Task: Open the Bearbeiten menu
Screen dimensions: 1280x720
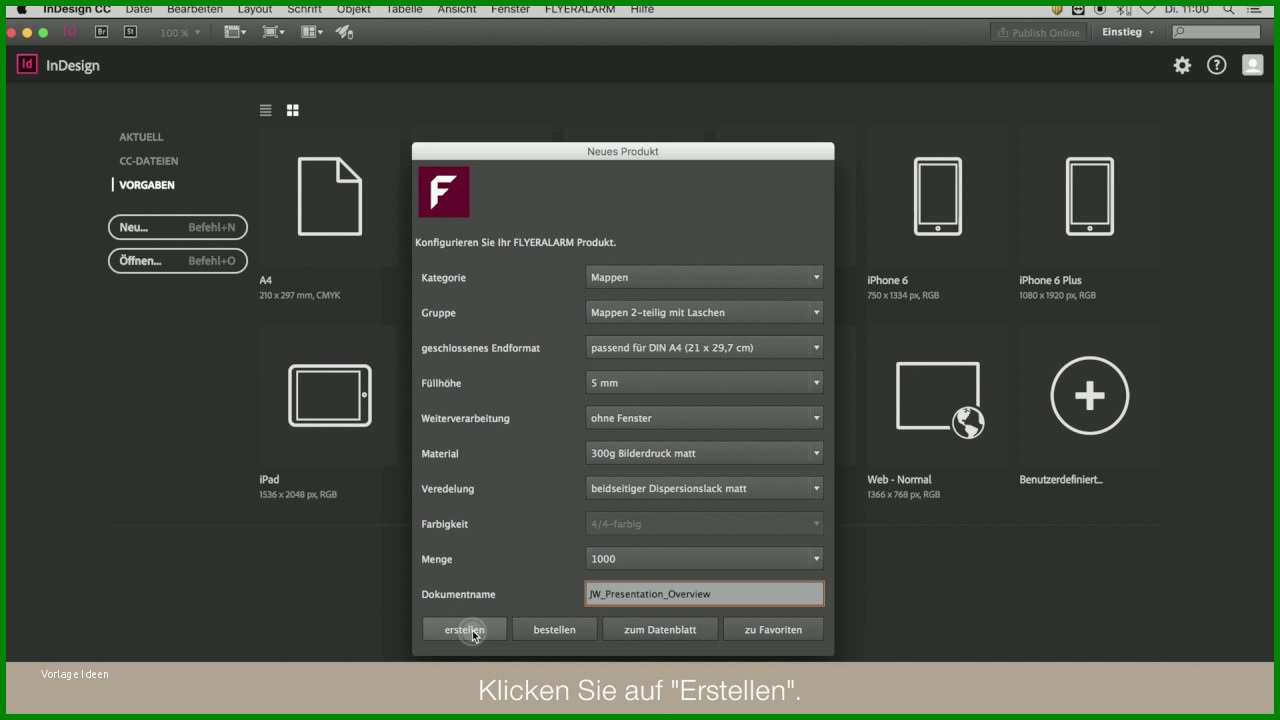Action: coord(195,9)
